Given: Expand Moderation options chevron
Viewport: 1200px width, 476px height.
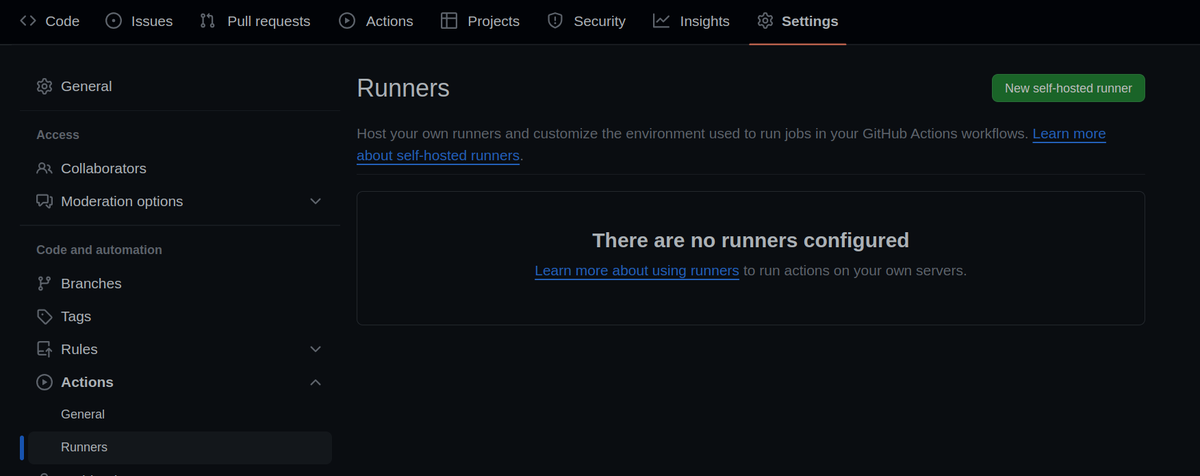Looking at the screenshot, I should [316, 201].
